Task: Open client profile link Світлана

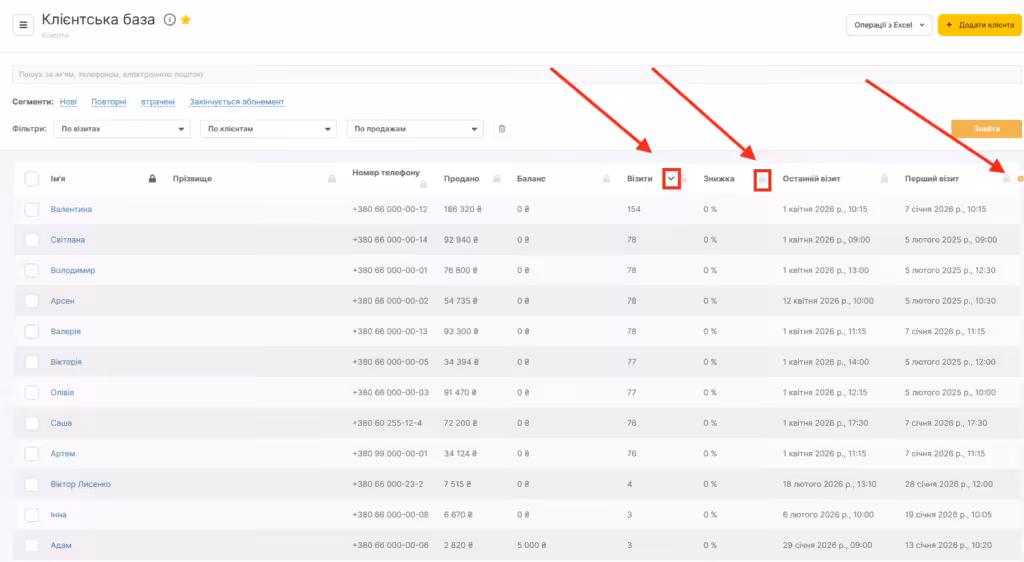Action: click(68, 240)
